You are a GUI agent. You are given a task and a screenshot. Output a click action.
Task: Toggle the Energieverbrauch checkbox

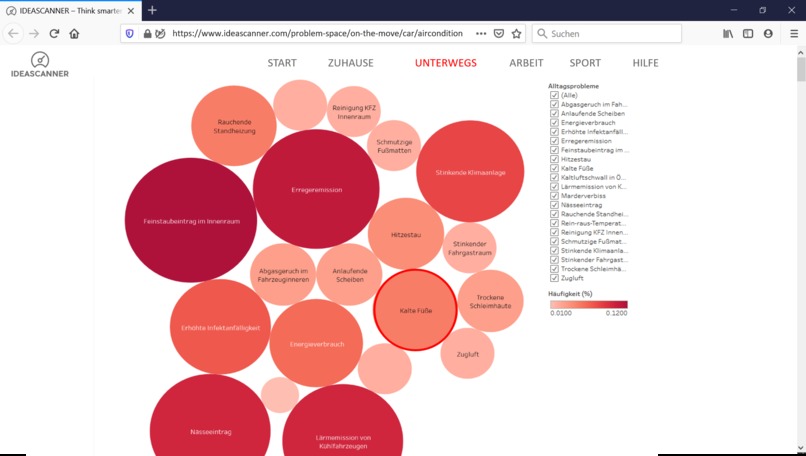point(554,123)
